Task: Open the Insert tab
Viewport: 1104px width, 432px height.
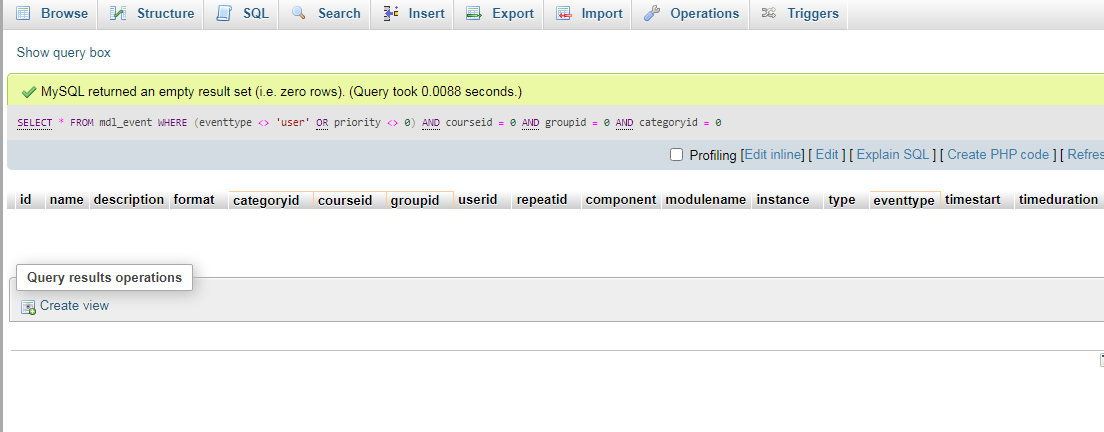Action: point(413,14)
